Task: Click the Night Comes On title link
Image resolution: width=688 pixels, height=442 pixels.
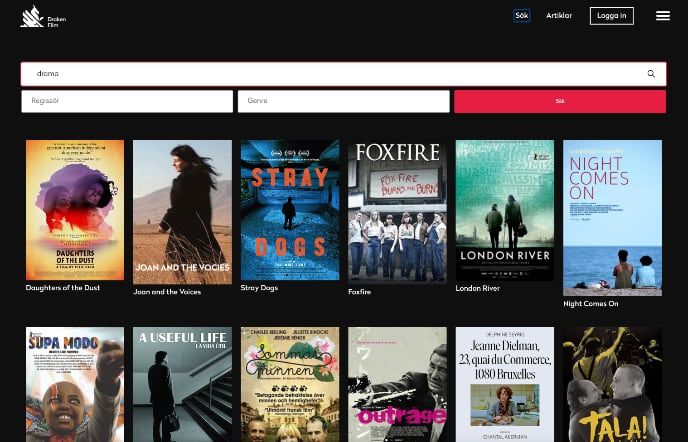Action: tap(590, 304)
